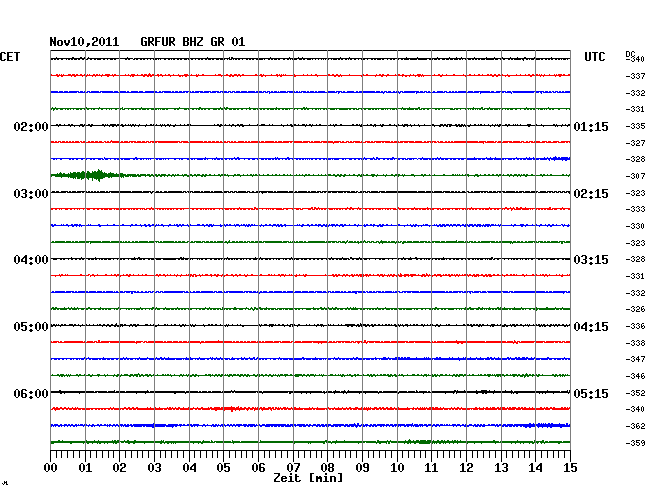
Task: Select DC offset value -338
Action: pos(635,343)
